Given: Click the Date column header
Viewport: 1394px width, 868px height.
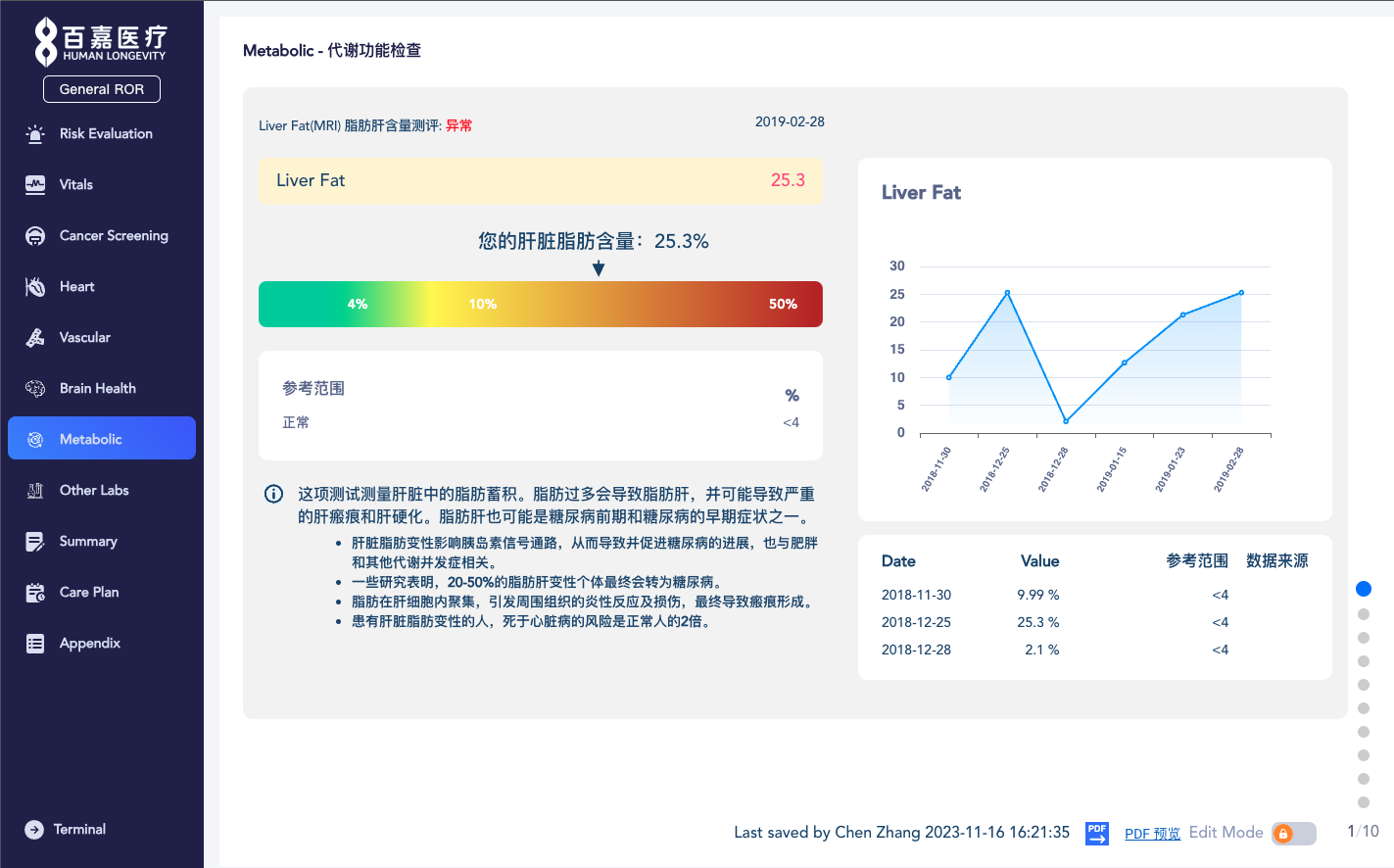Looking at the screenshot, I should click(x=898, y=561).
